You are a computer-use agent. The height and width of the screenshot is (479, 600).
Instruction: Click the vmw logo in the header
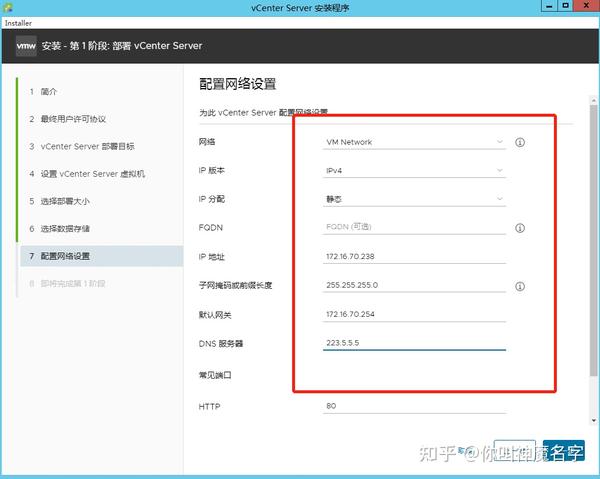(x=26, y=46)
